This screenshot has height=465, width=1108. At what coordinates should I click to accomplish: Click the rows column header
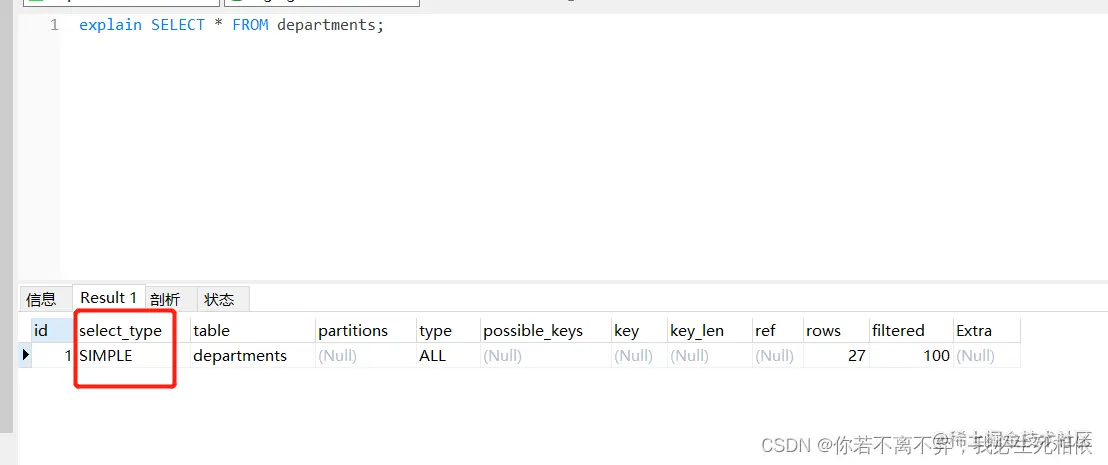pos(836,331)
